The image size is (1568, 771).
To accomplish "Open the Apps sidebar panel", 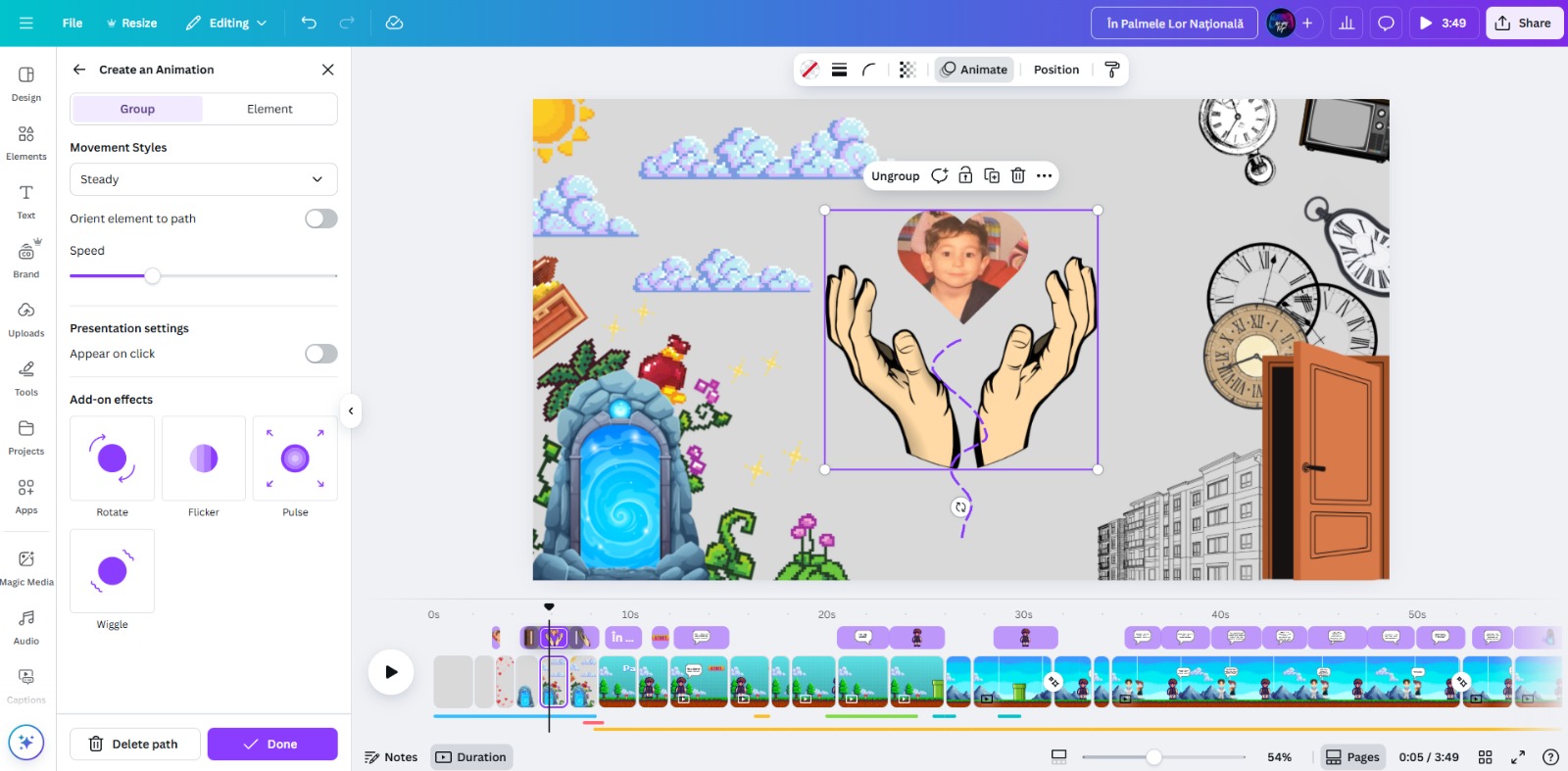I will click(26, 496).
